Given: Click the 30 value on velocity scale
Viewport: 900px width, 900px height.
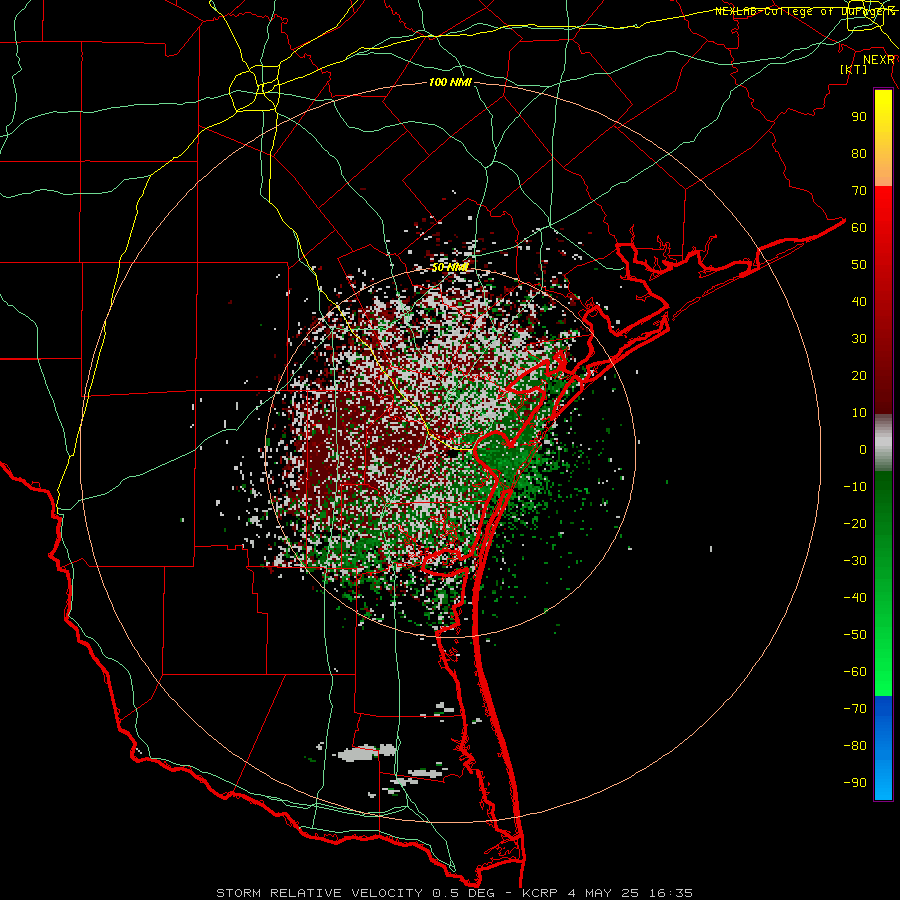Looking at the screenshot, I should (x=859, y=339).
